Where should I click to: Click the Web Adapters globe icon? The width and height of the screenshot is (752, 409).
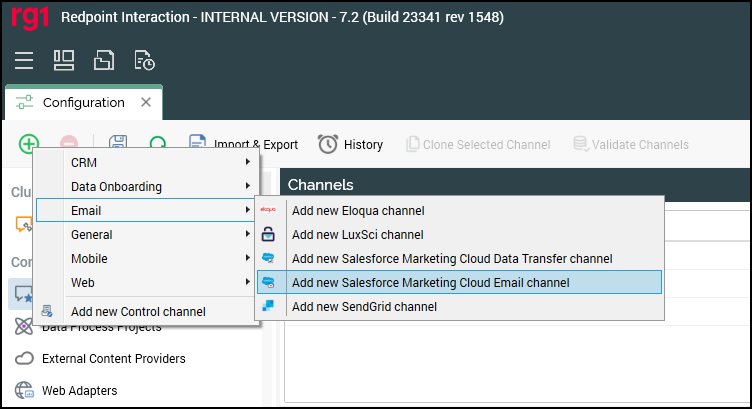[24, 391]
